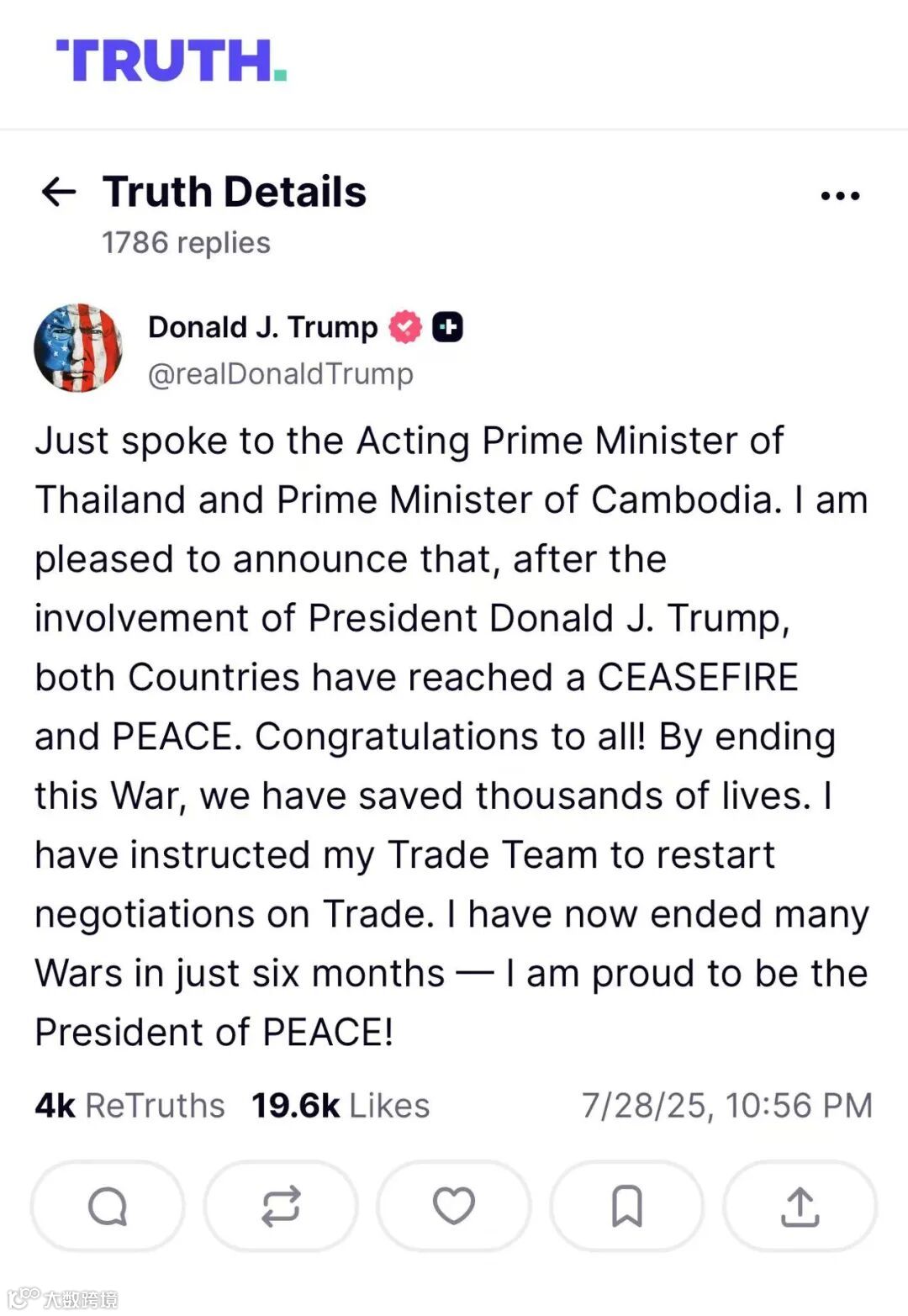
Task: Click the watermark logo at bottom left
Action: (63, 1298)
